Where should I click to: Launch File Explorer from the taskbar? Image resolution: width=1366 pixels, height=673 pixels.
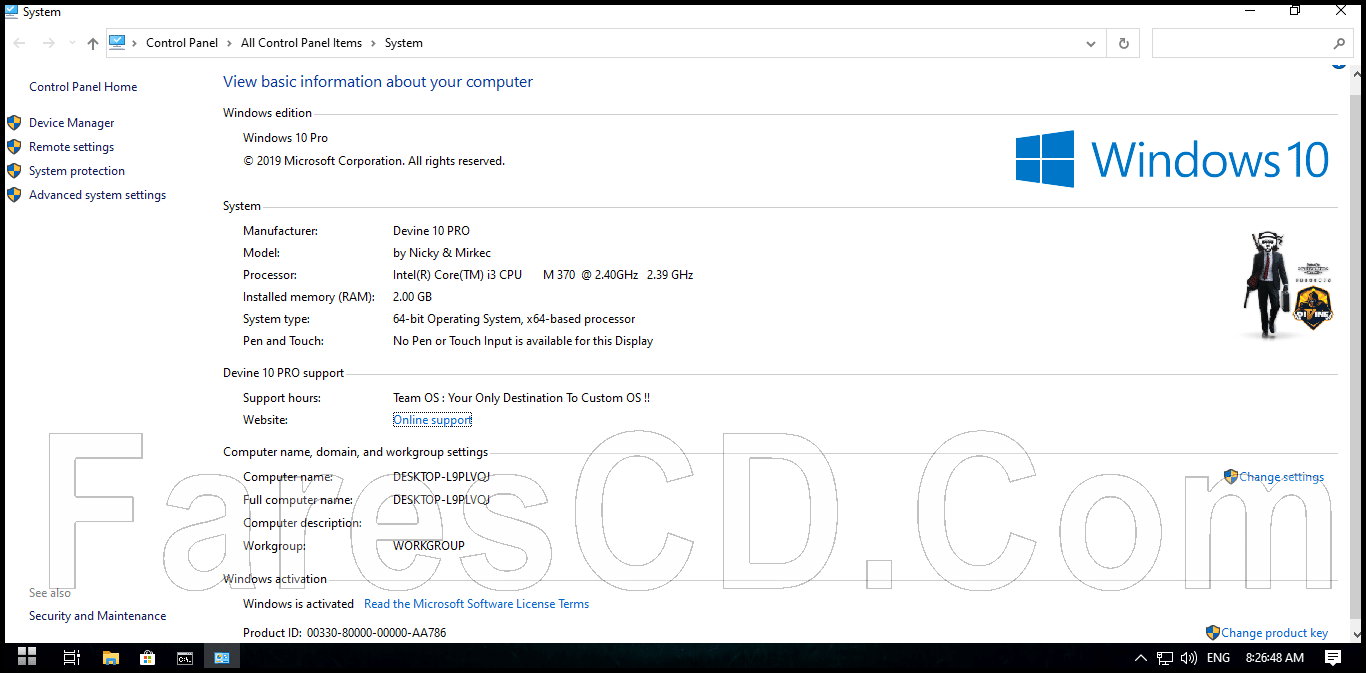[x=111, y=657]
